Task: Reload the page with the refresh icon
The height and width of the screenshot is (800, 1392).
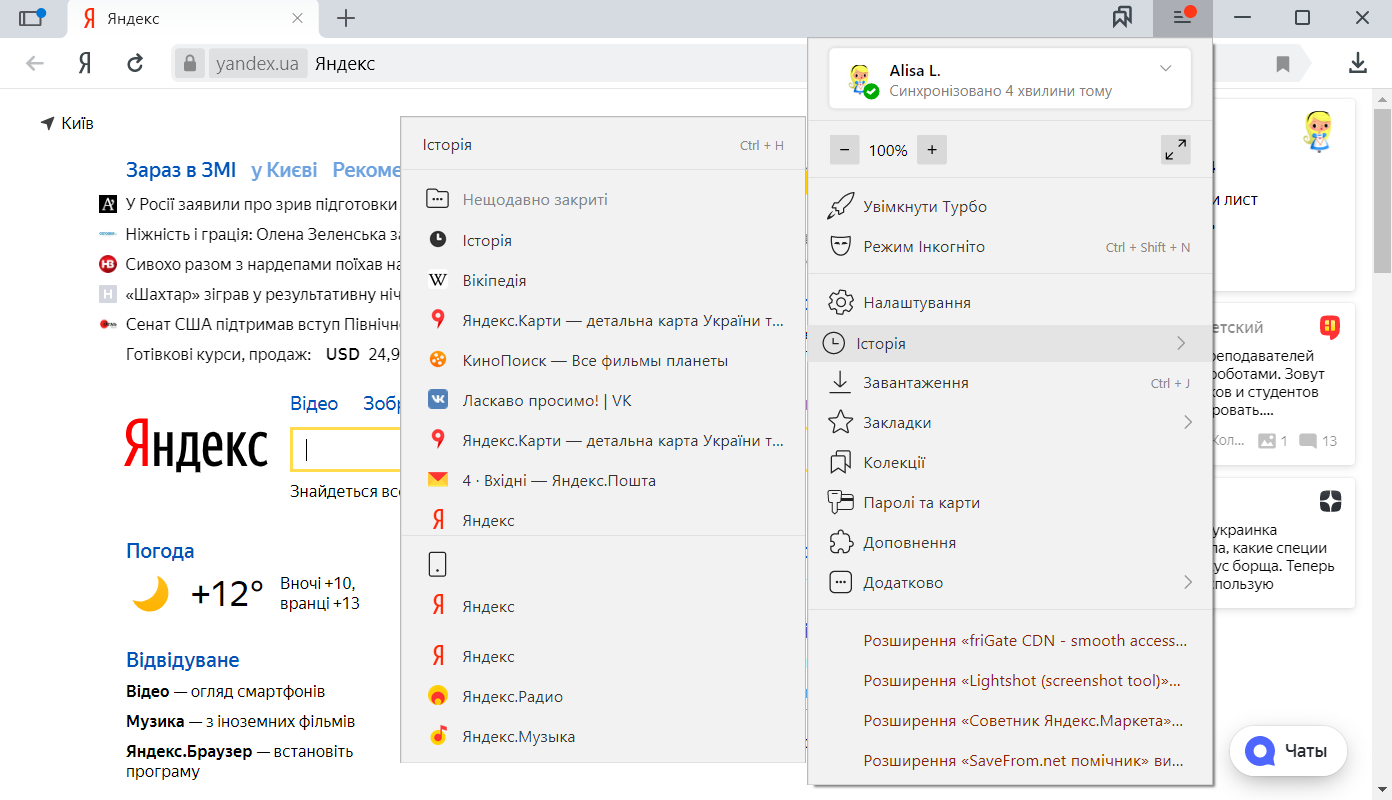Action: [x=135, y=64]
